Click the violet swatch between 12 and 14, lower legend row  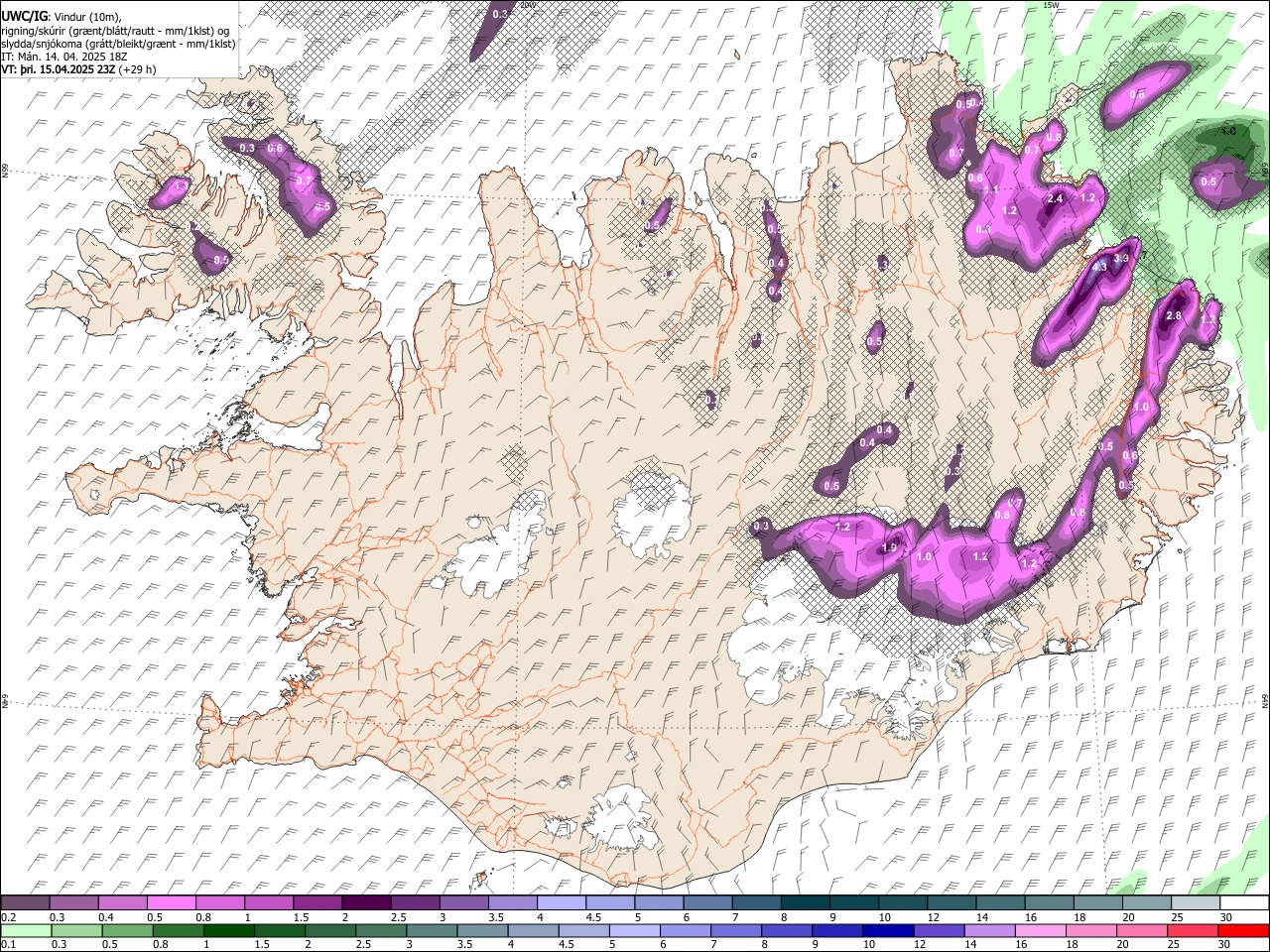(939, 931)
